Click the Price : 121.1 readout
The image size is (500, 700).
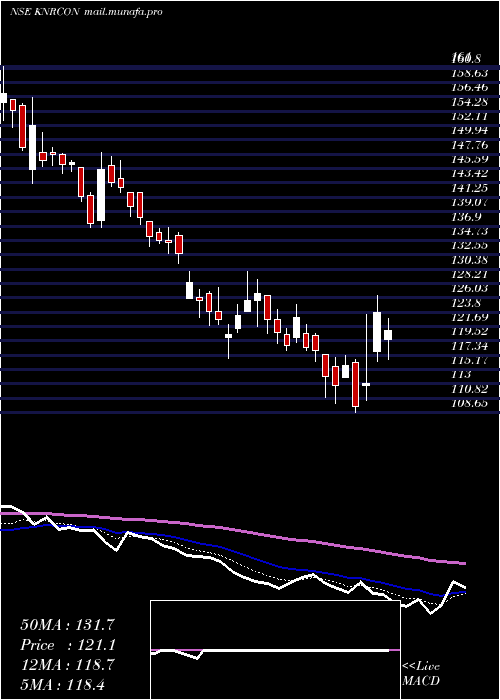(68, 644)
